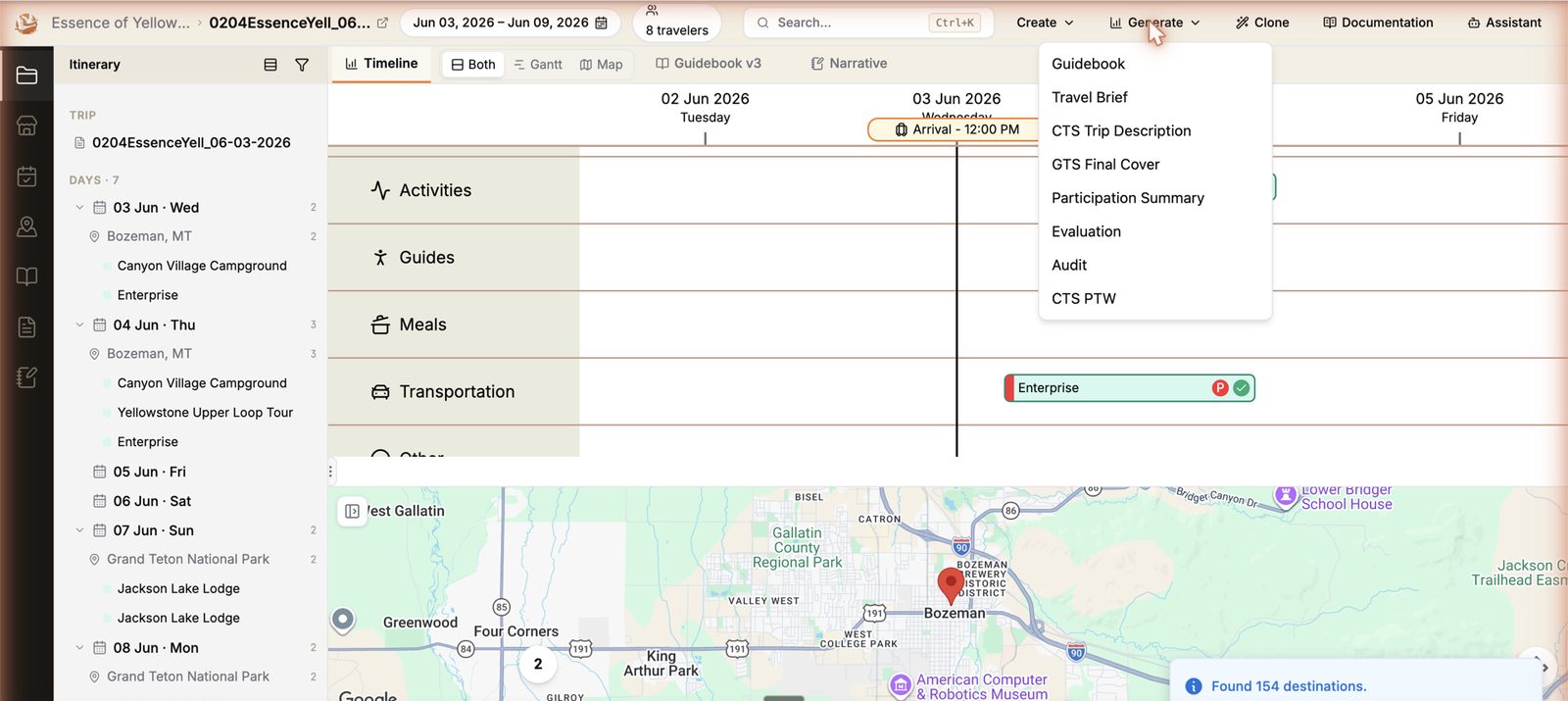Image resolution: width=1568 pixels, height=701 pixels.
Task: Click the Clone button
Action: coord(1262,23)
